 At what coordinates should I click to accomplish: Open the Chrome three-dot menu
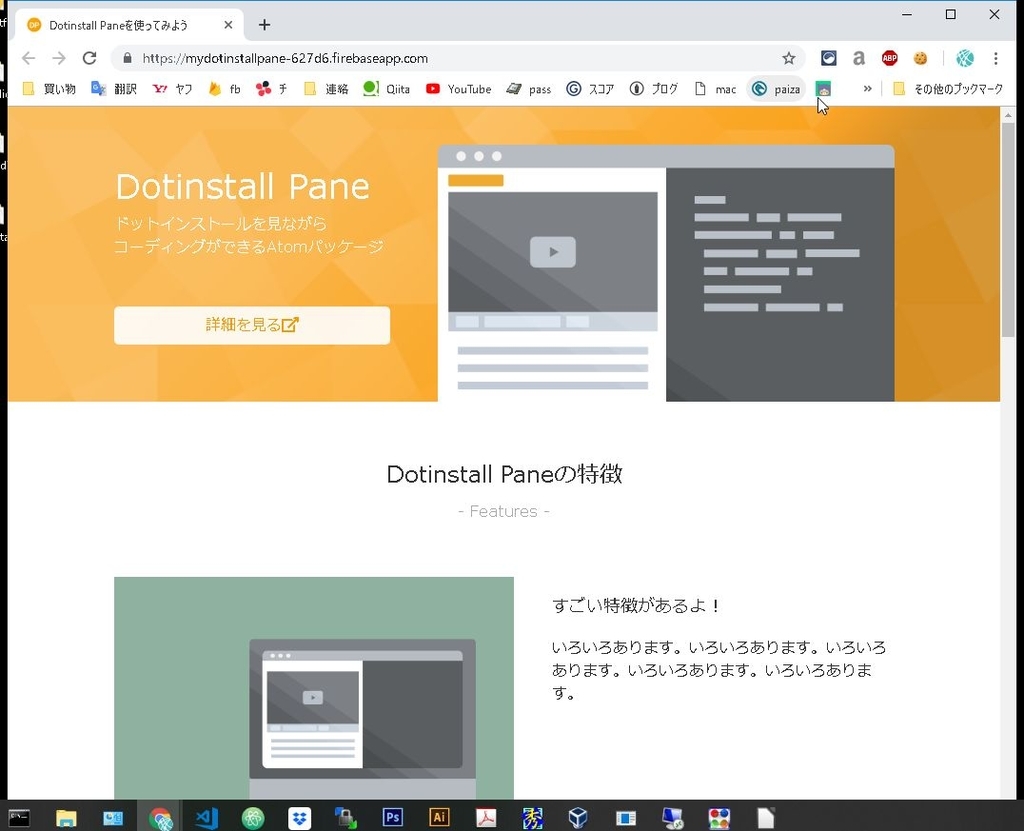coord(995,58)
